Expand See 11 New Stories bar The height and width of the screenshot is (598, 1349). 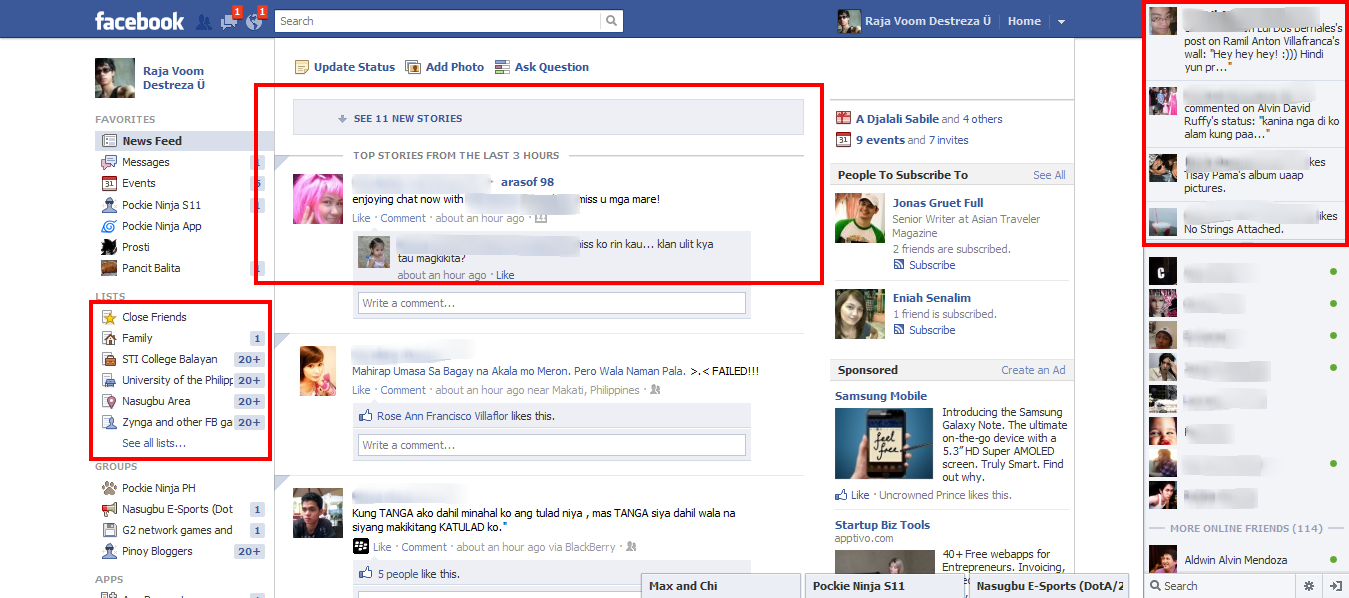(x=548, y=118)
